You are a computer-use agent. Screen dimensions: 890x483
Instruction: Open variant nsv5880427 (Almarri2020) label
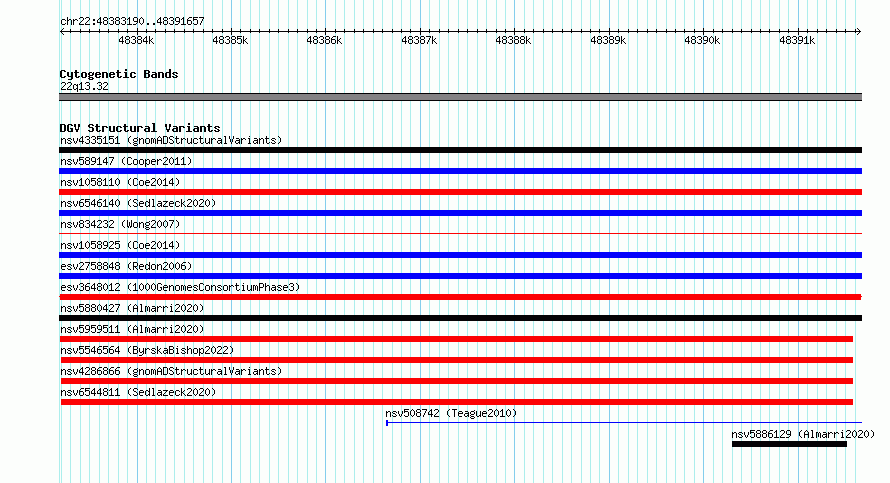[x=132, y=308]
